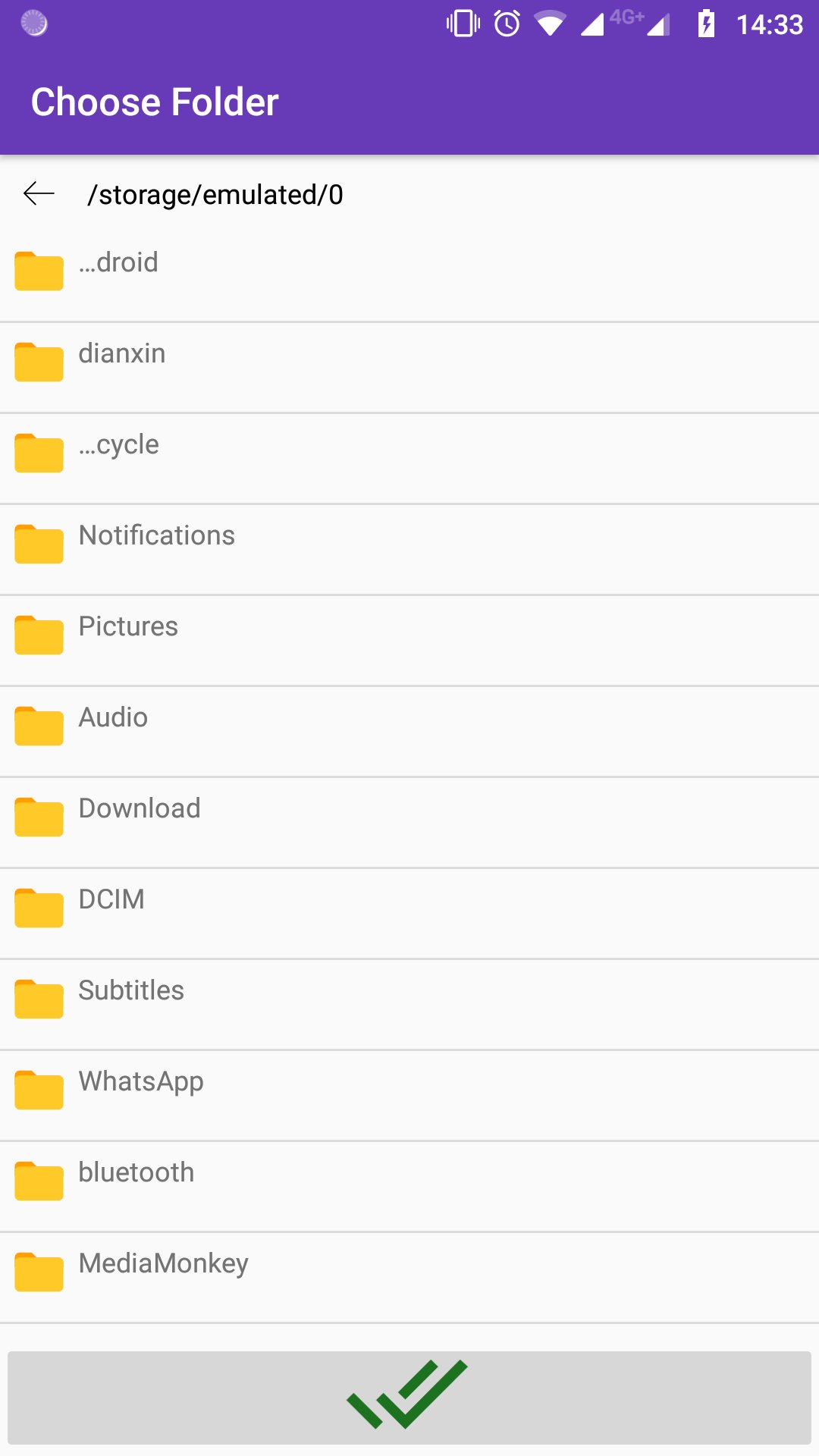
Task: Open the bluetooth folder
Action: (x=136, y=1172)
